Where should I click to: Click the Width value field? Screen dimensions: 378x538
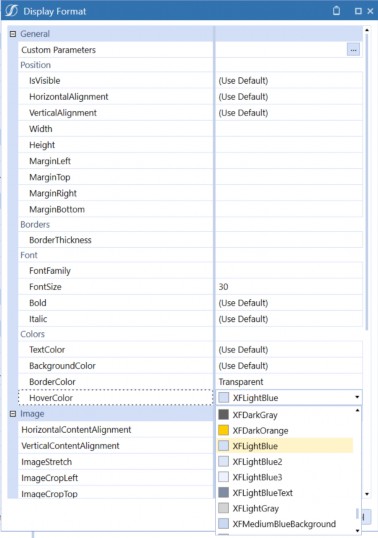pos(288,129)
